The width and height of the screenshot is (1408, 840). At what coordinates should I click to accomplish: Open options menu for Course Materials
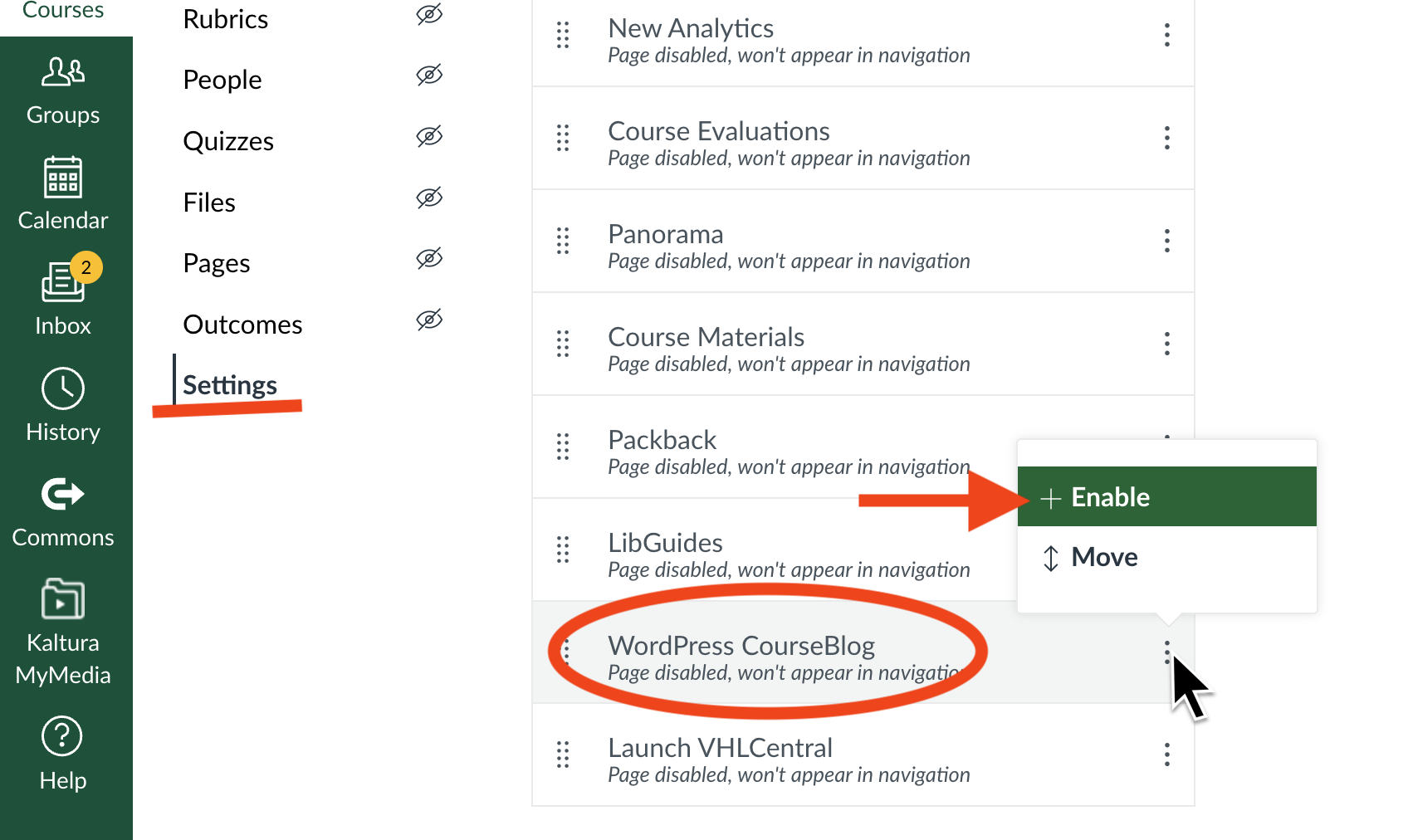pyautogui.click(x=1167, y=344)
